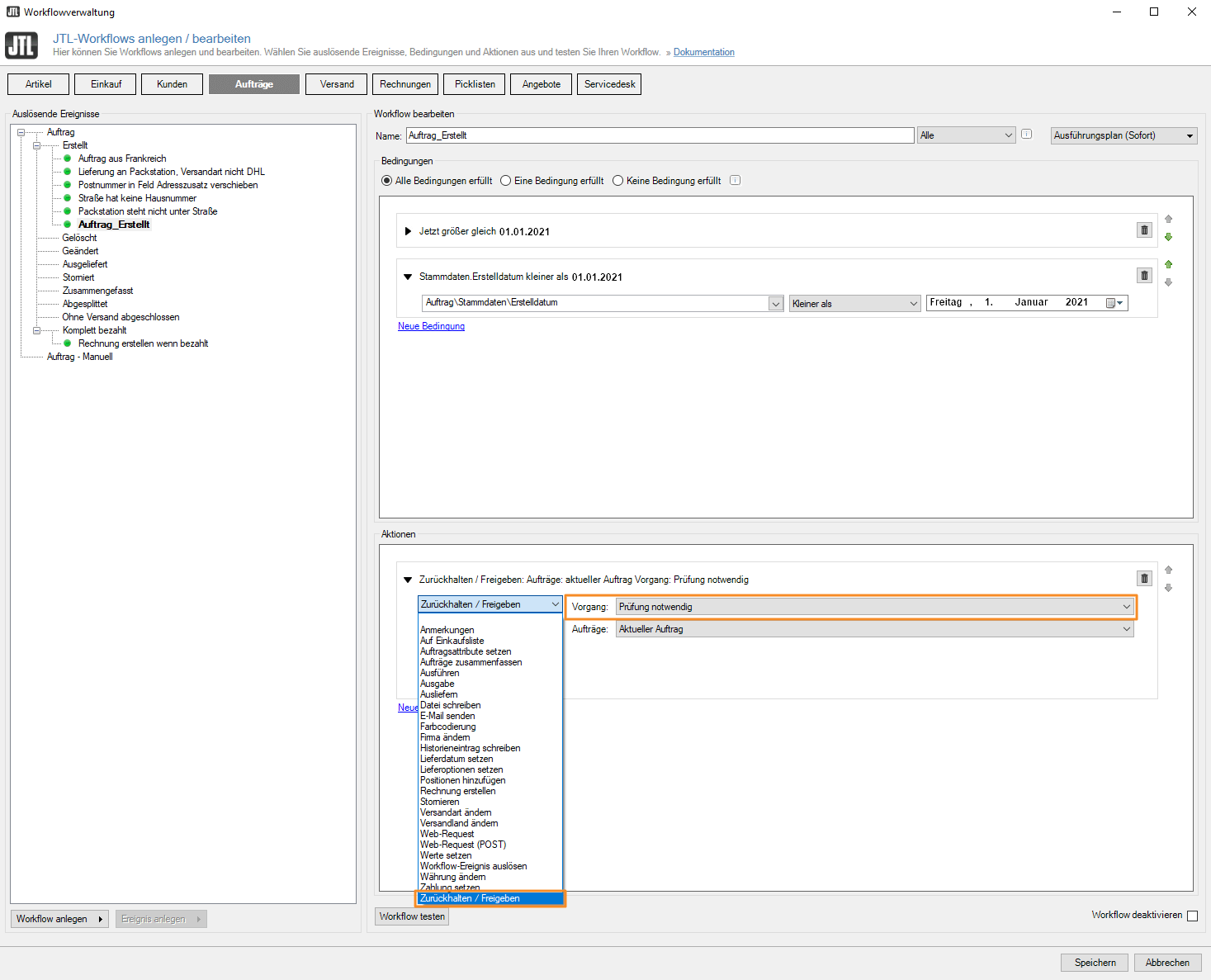Screen dimensions: 1211x980
Task: Open the calendar picker icon in the date field
Action: point(1114,303)
